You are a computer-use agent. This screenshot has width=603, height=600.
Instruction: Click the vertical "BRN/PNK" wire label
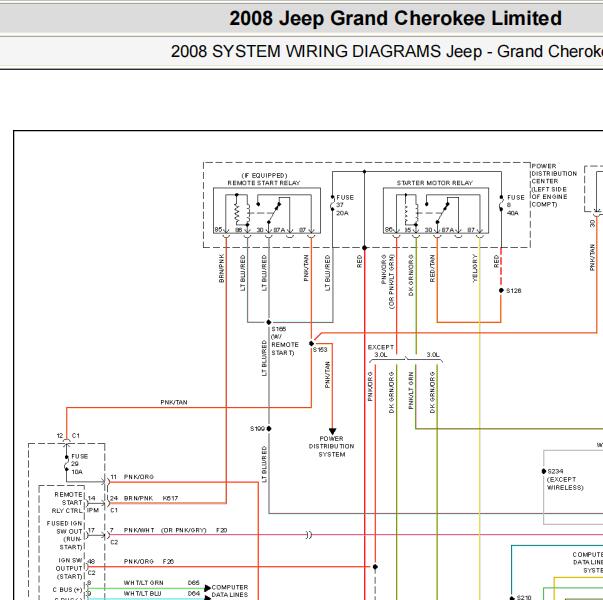222,268
